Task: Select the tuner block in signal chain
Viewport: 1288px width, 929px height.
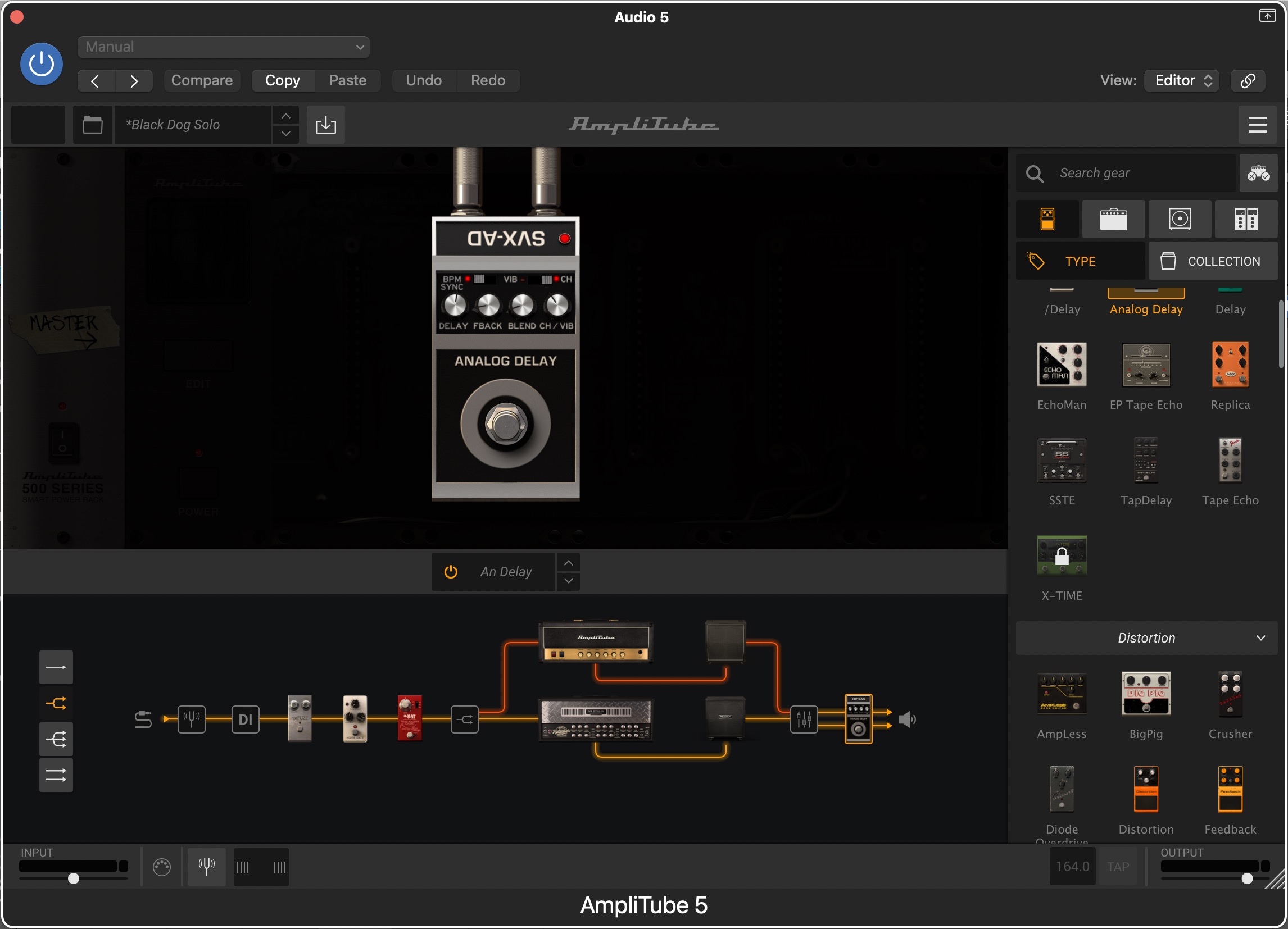Action: (192, 719)
